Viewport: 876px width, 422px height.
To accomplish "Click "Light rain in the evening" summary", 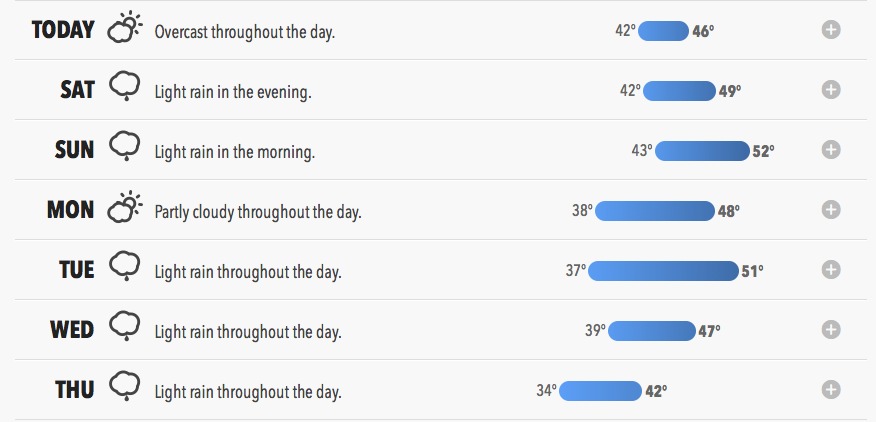I will pos(233,92).
